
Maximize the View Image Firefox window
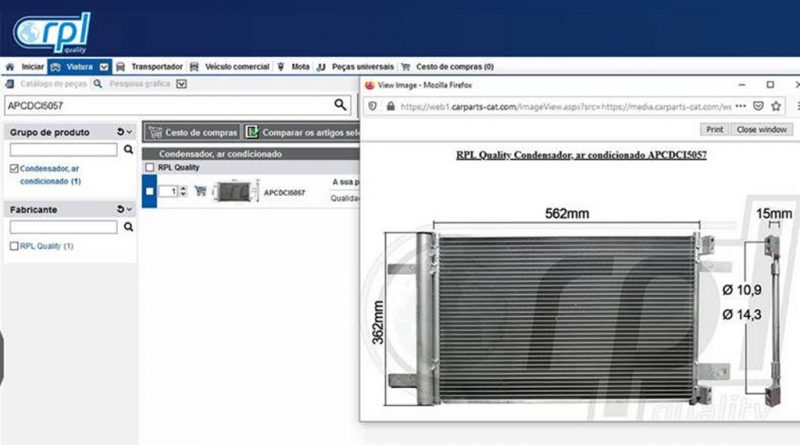coord(770,85)
